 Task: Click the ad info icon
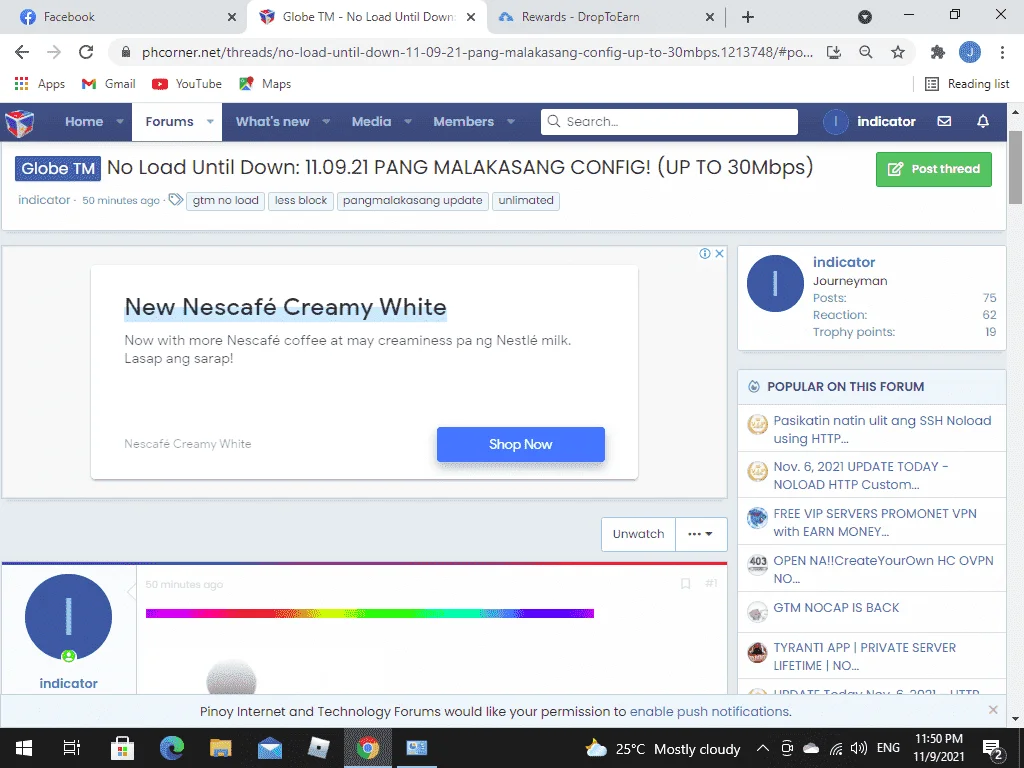click(x=705, y=253)
